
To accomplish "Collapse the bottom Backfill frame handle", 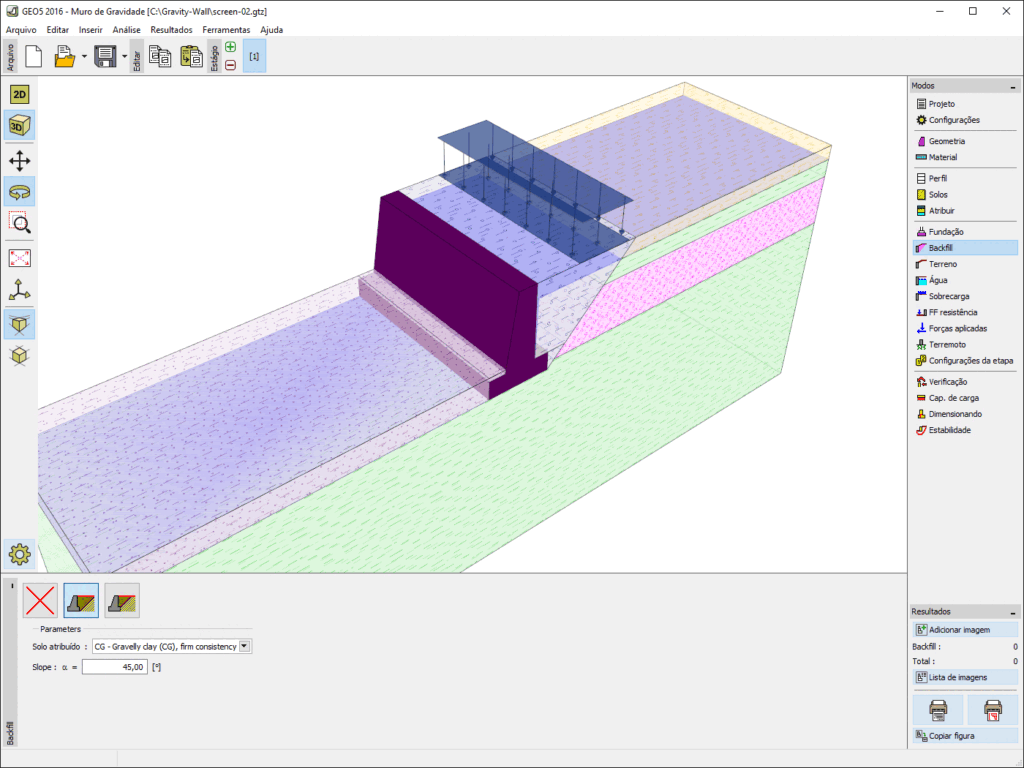I will [x=12, y=586].
